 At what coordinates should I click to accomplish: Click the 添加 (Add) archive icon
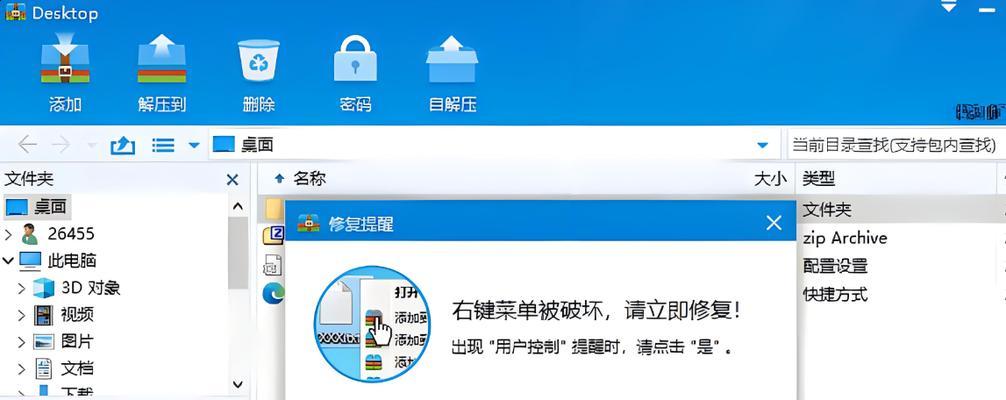tap(65, 58)
